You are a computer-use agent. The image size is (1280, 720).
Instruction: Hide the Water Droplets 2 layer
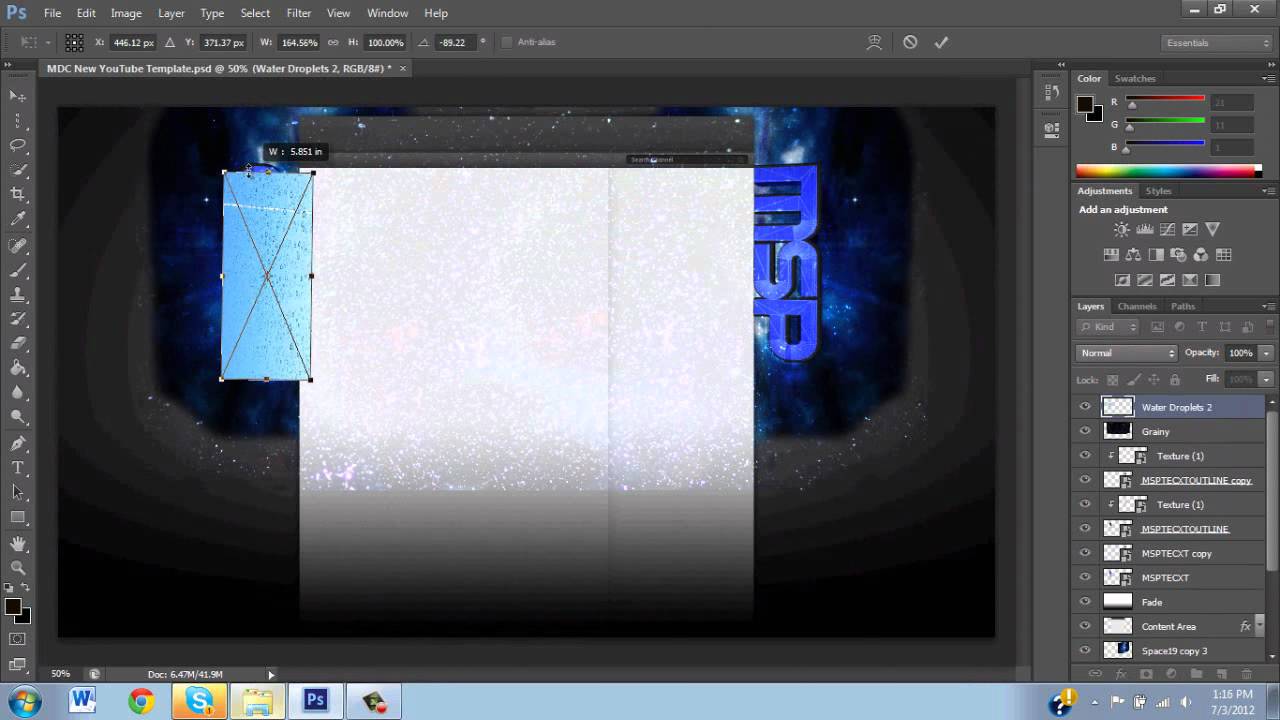[1085, 407]
